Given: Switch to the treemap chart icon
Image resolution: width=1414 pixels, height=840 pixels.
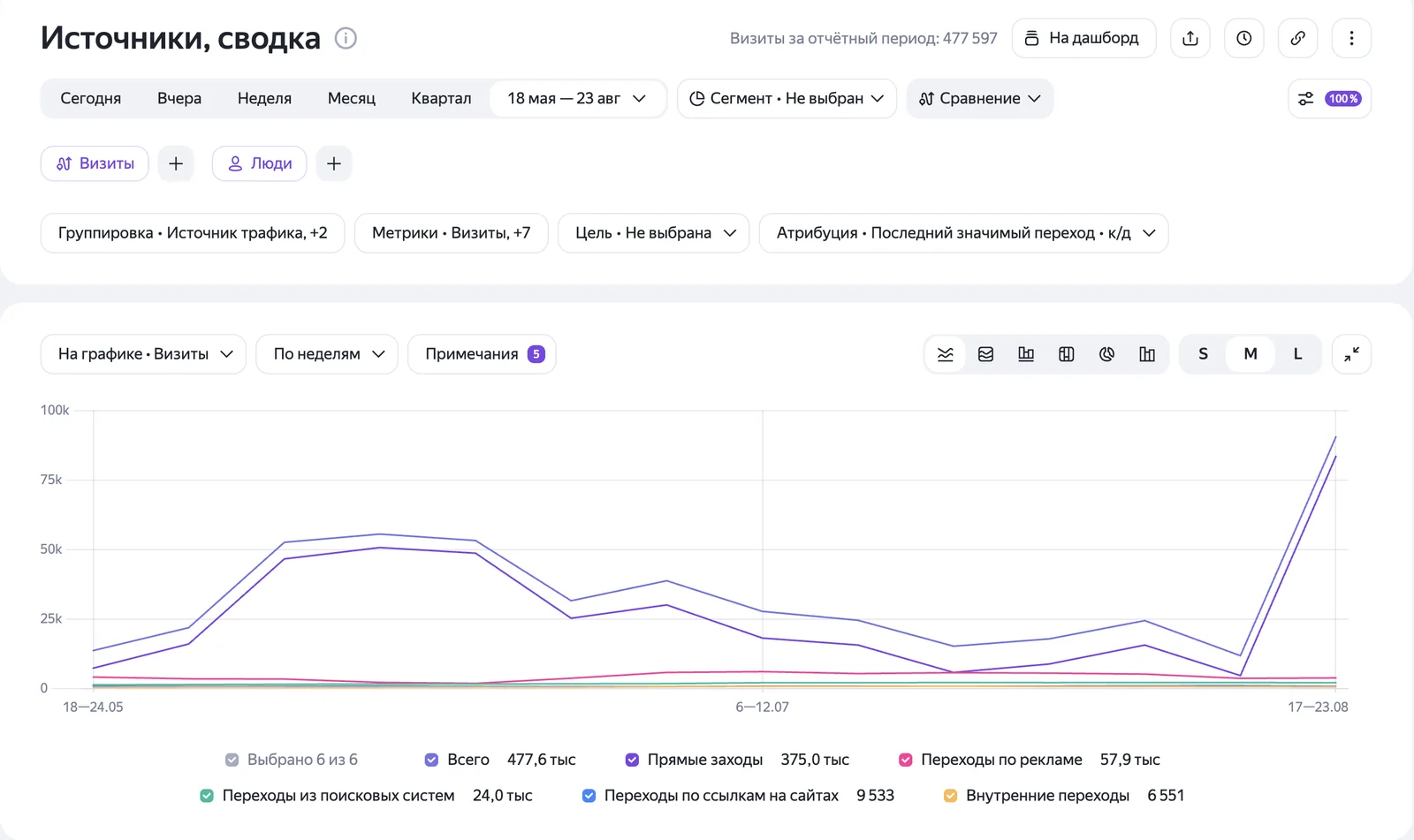Looking at the screenshot, I should (1067, 354).
